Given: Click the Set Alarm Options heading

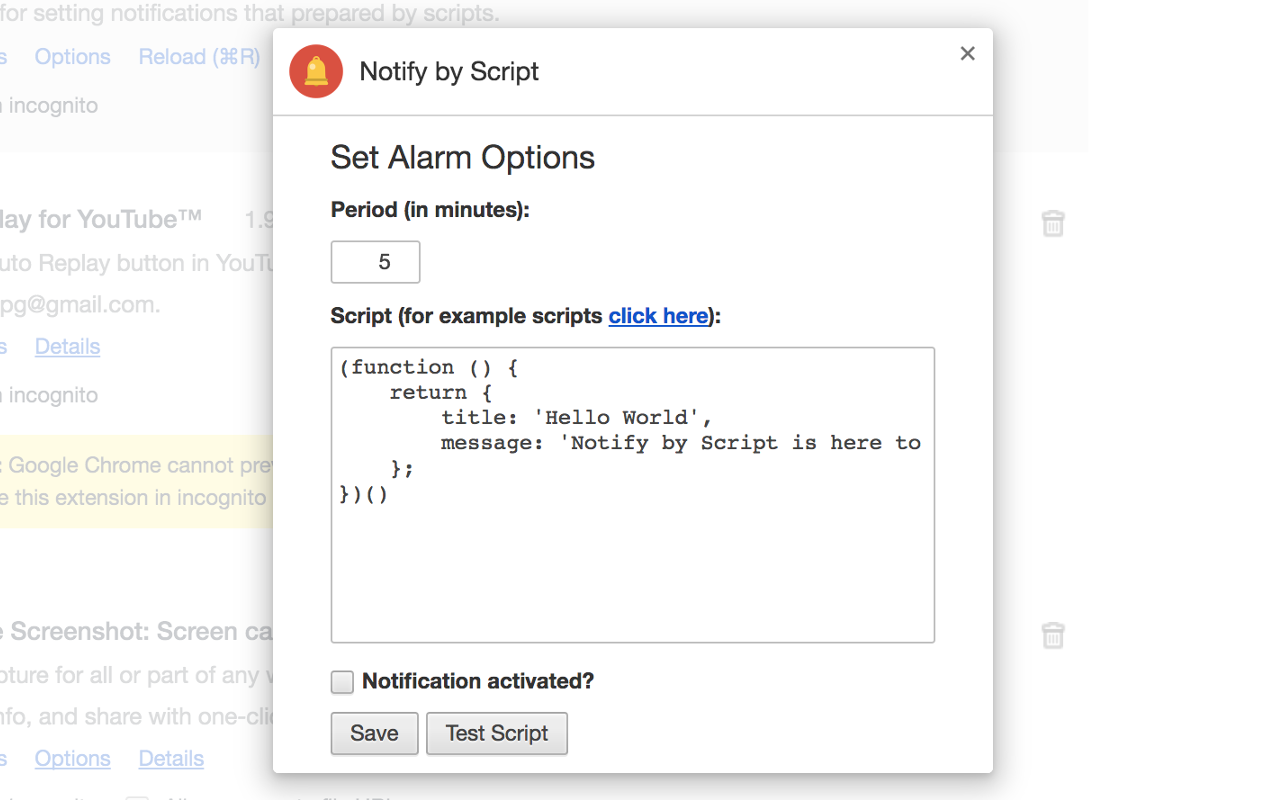Looking at the screenshot, I should [x=462, y=157].
